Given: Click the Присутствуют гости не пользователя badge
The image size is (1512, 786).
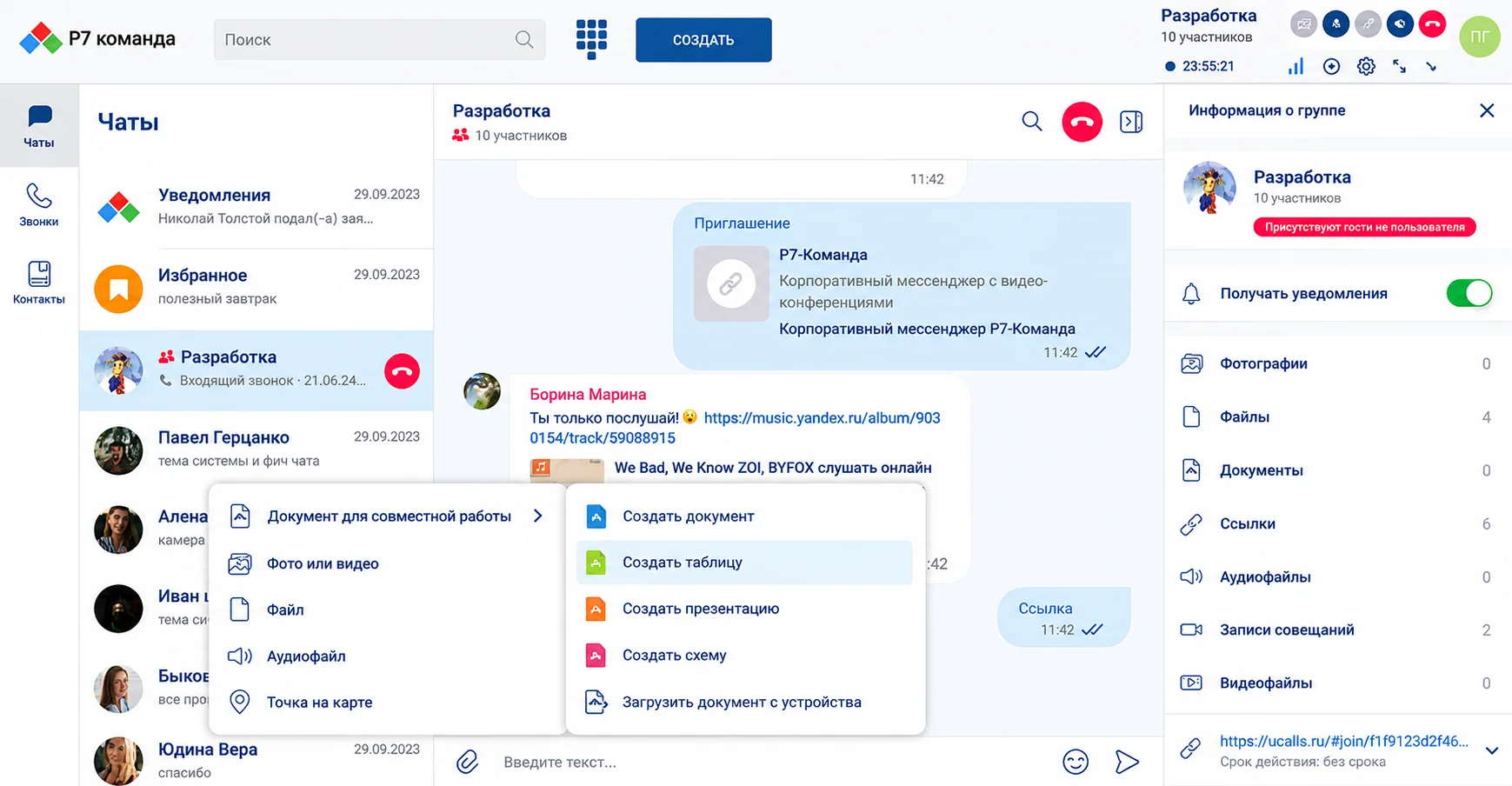Looking at the screenshot, I should 1364,227.
